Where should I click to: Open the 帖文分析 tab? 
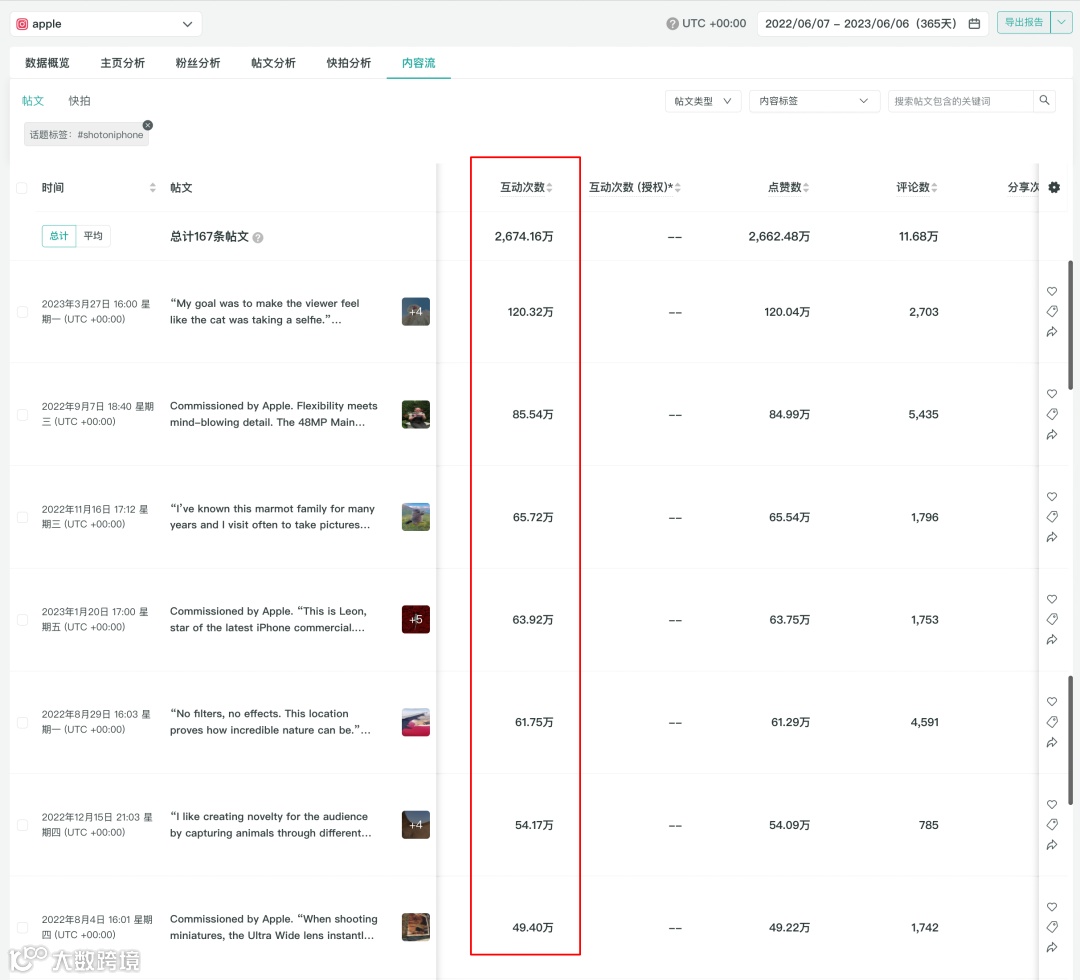[x=273, y=63]
